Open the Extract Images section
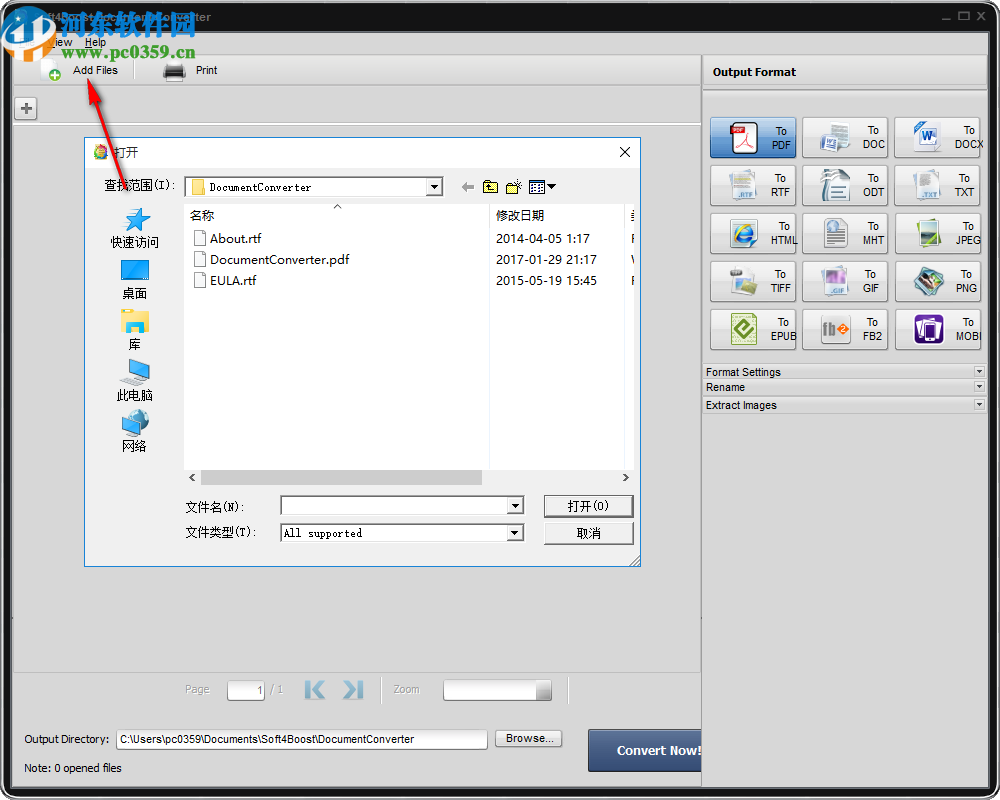The width and height of the screenshot is (1000, 800). point(844,405)
